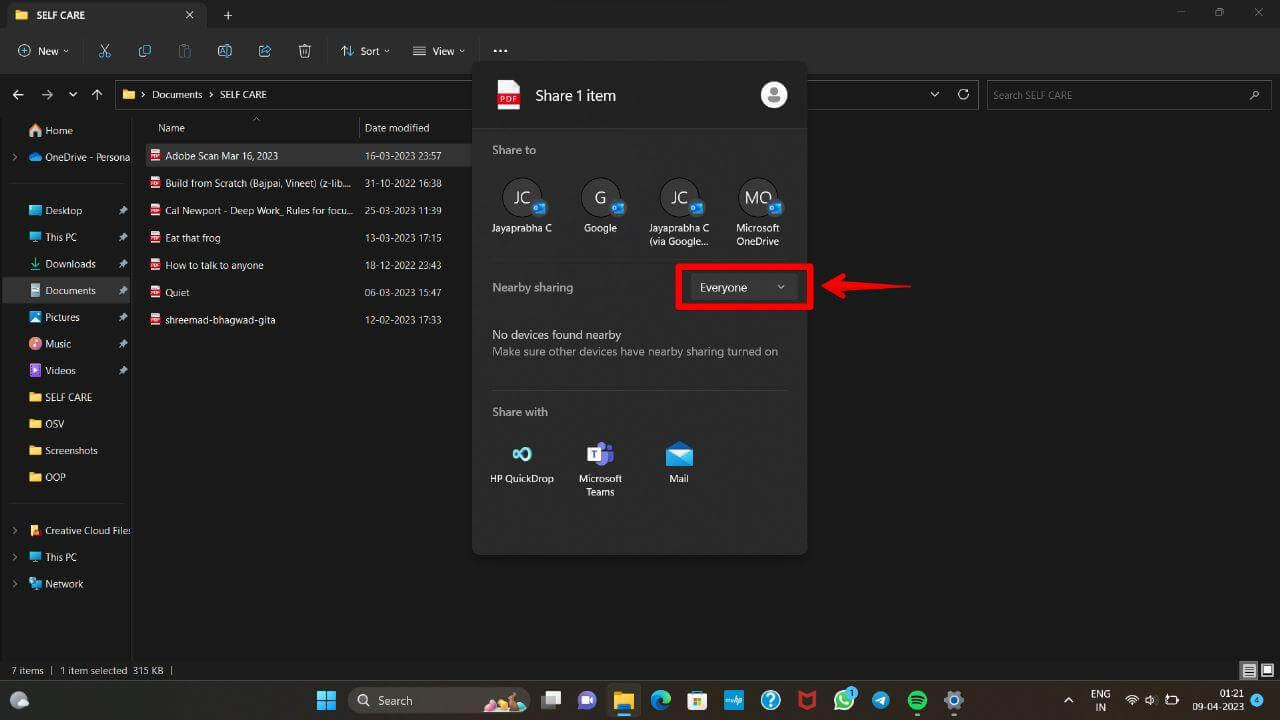The width and height of the screenshot is (1280, 720).
Task: Add a new File Explorer tab
Action: pyautogui.click(x=228, y=15)
